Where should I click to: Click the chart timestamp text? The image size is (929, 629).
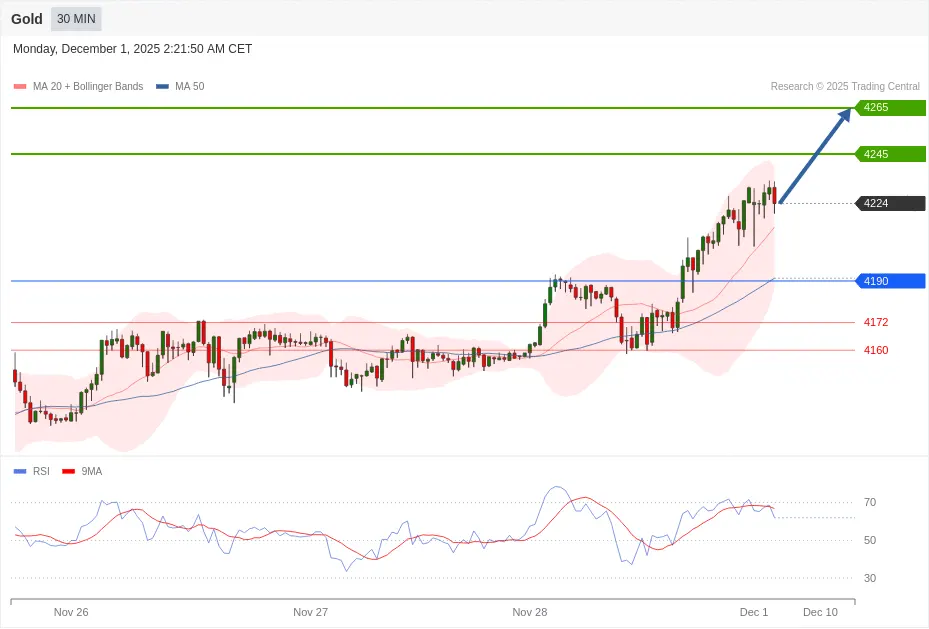[132, 49]
